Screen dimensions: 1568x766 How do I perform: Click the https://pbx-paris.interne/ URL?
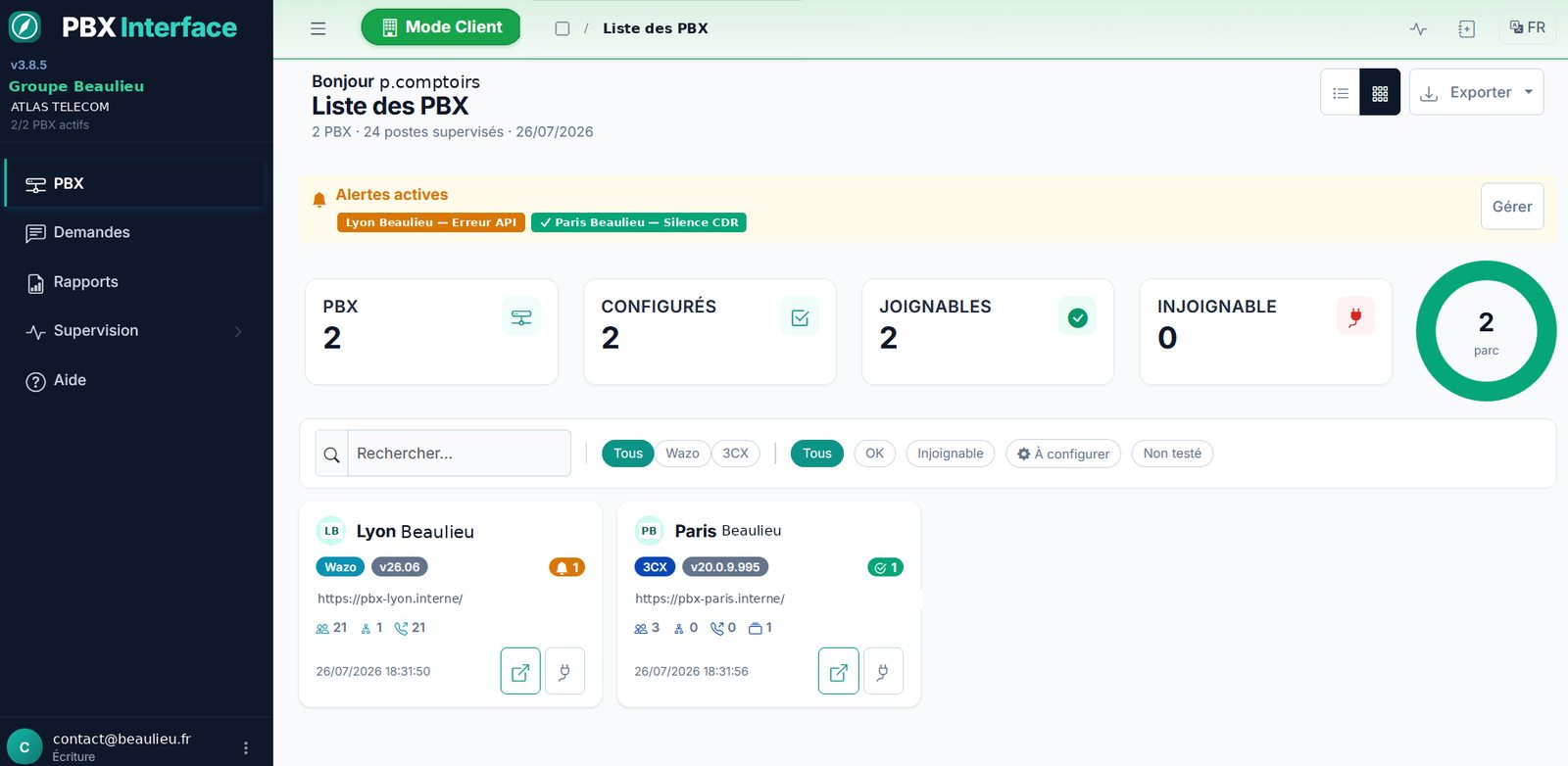(710, 598)
